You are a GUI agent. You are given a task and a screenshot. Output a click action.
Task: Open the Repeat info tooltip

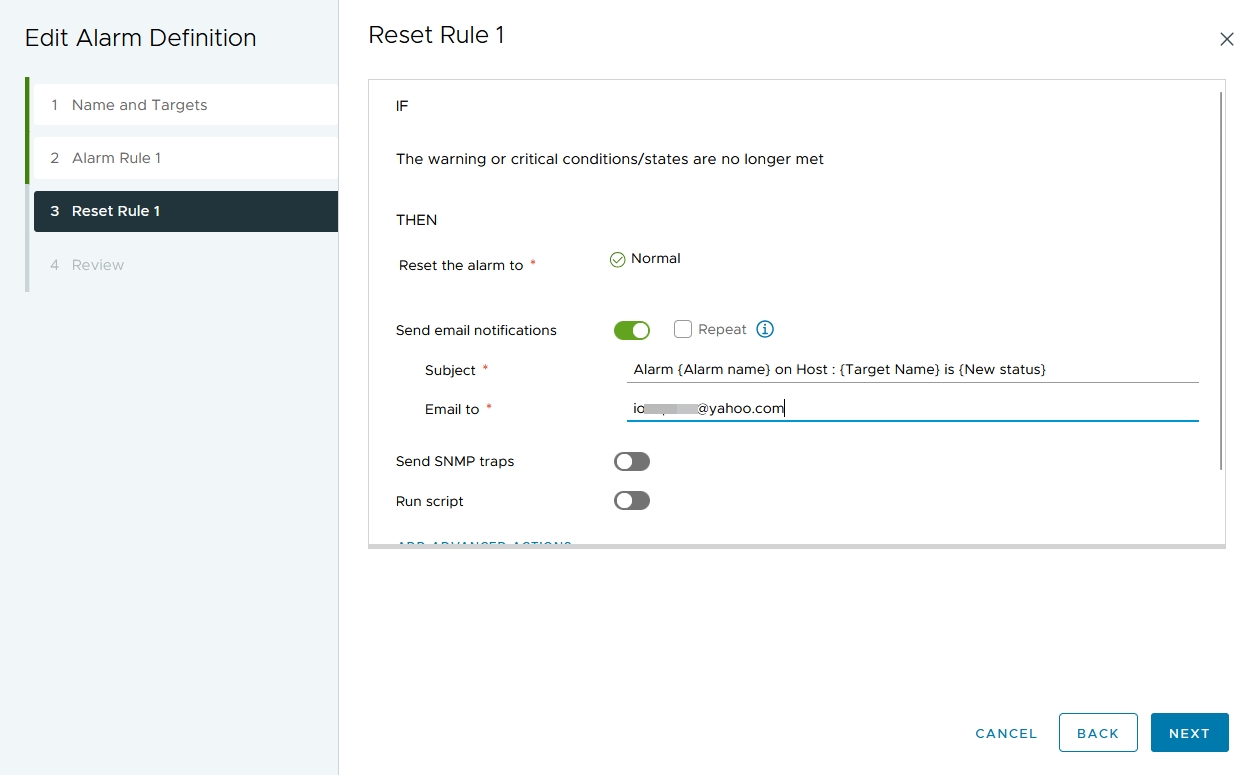(765, 329)
